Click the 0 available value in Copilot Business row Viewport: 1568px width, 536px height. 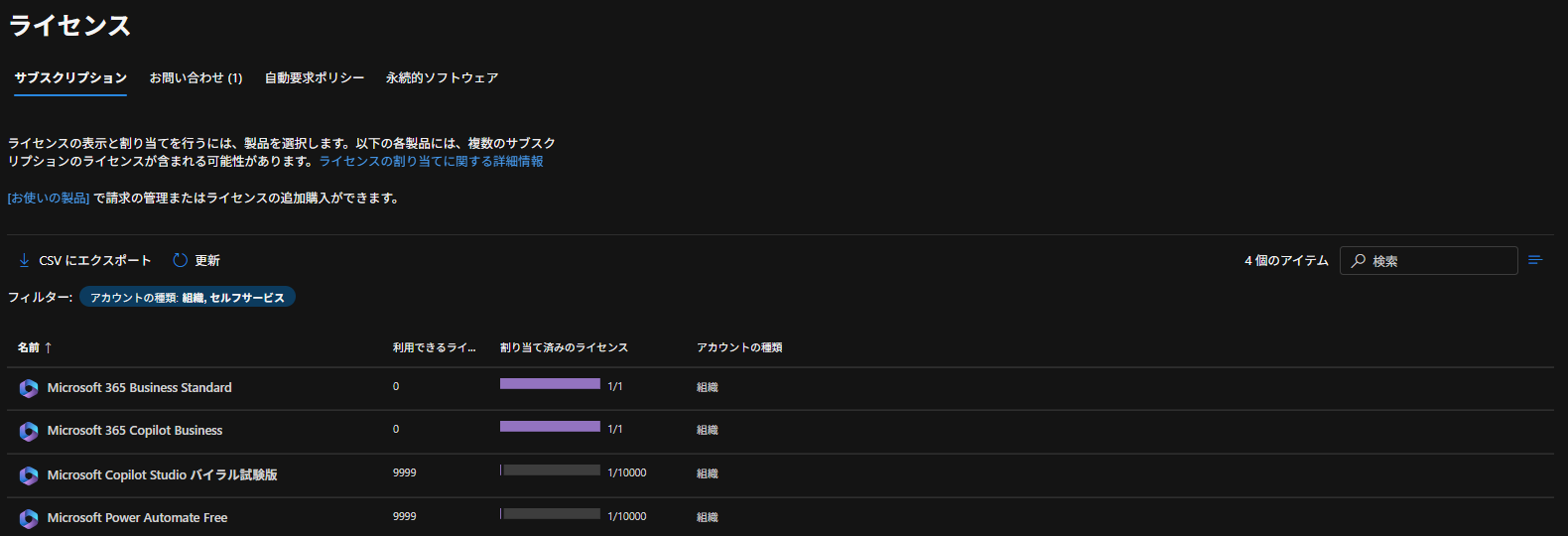[x=396, y=429]
